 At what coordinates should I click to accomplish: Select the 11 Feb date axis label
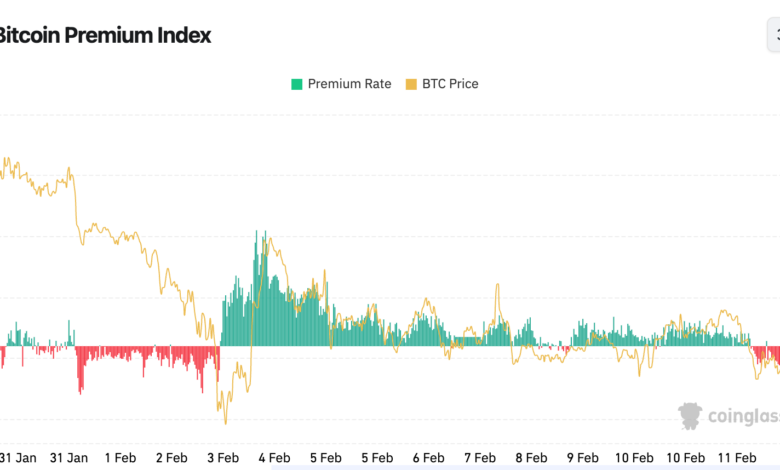click(736, 457)
